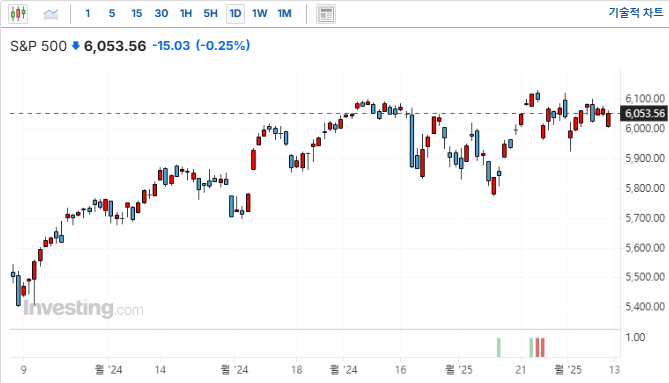Click the 6,000.00 price axis label
This screenshot has width=669, height=383.
tap(645, 128)
